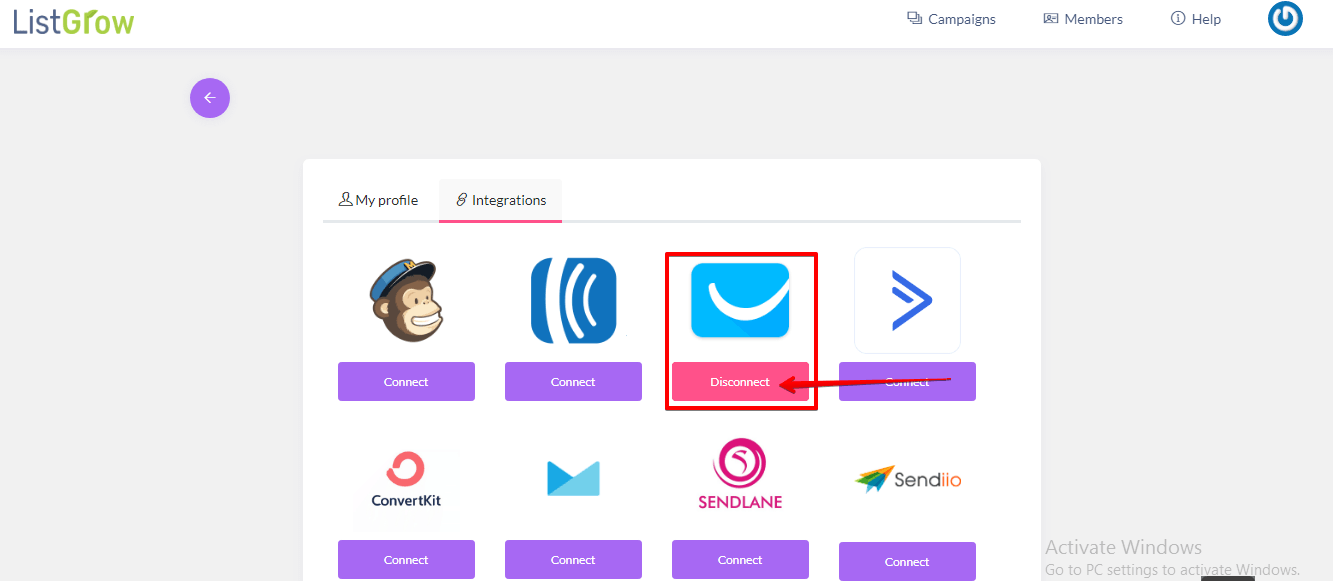Viewport: 1333px width, 581px height.
Task: Open Members in top navigation
Action: (x=1083, y=19)
